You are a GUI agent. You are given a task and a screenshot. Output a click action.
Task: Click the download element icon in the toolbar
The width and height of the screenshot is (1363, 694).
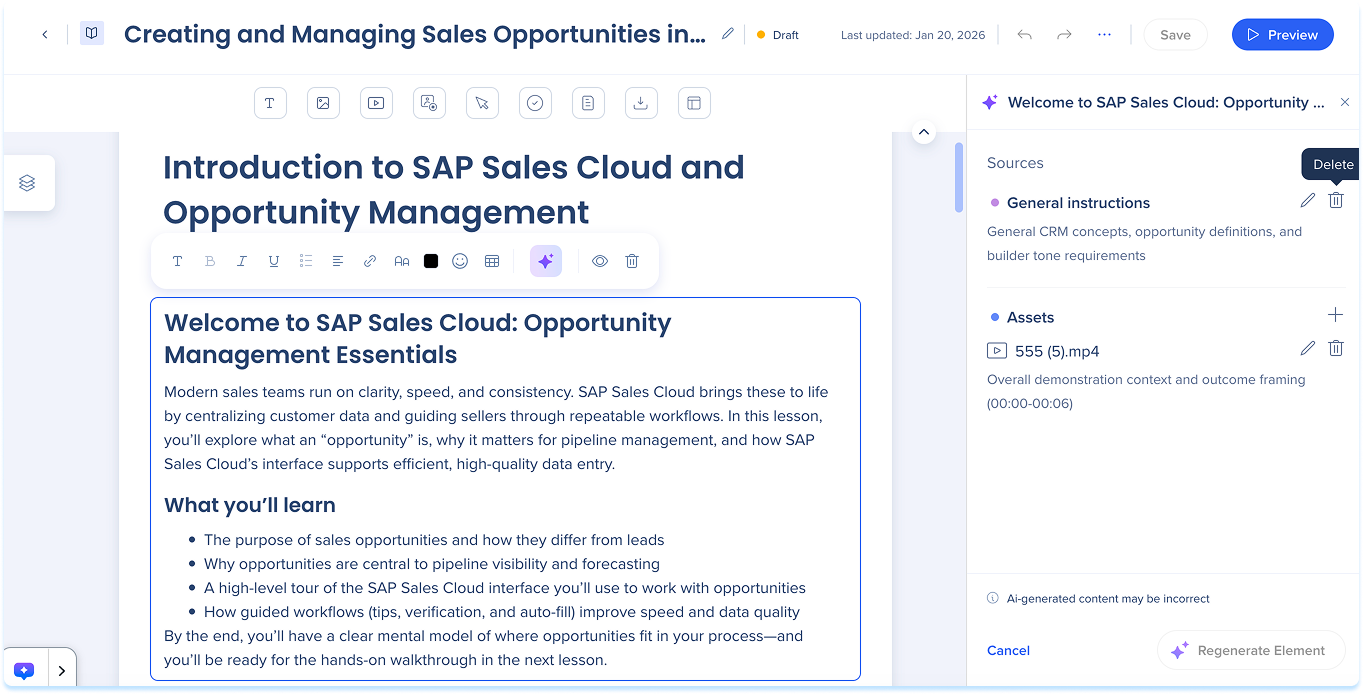click(x=641, y=103)
